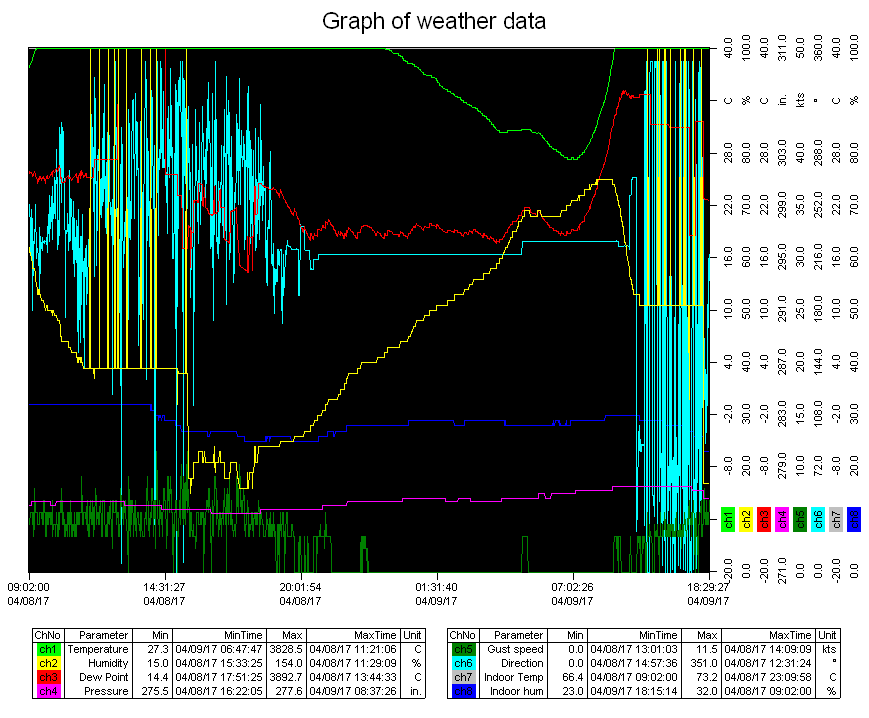Select the ch6 cell in Direction row
The width and height of the screenshot is (869, 718).
click(462, 663)
